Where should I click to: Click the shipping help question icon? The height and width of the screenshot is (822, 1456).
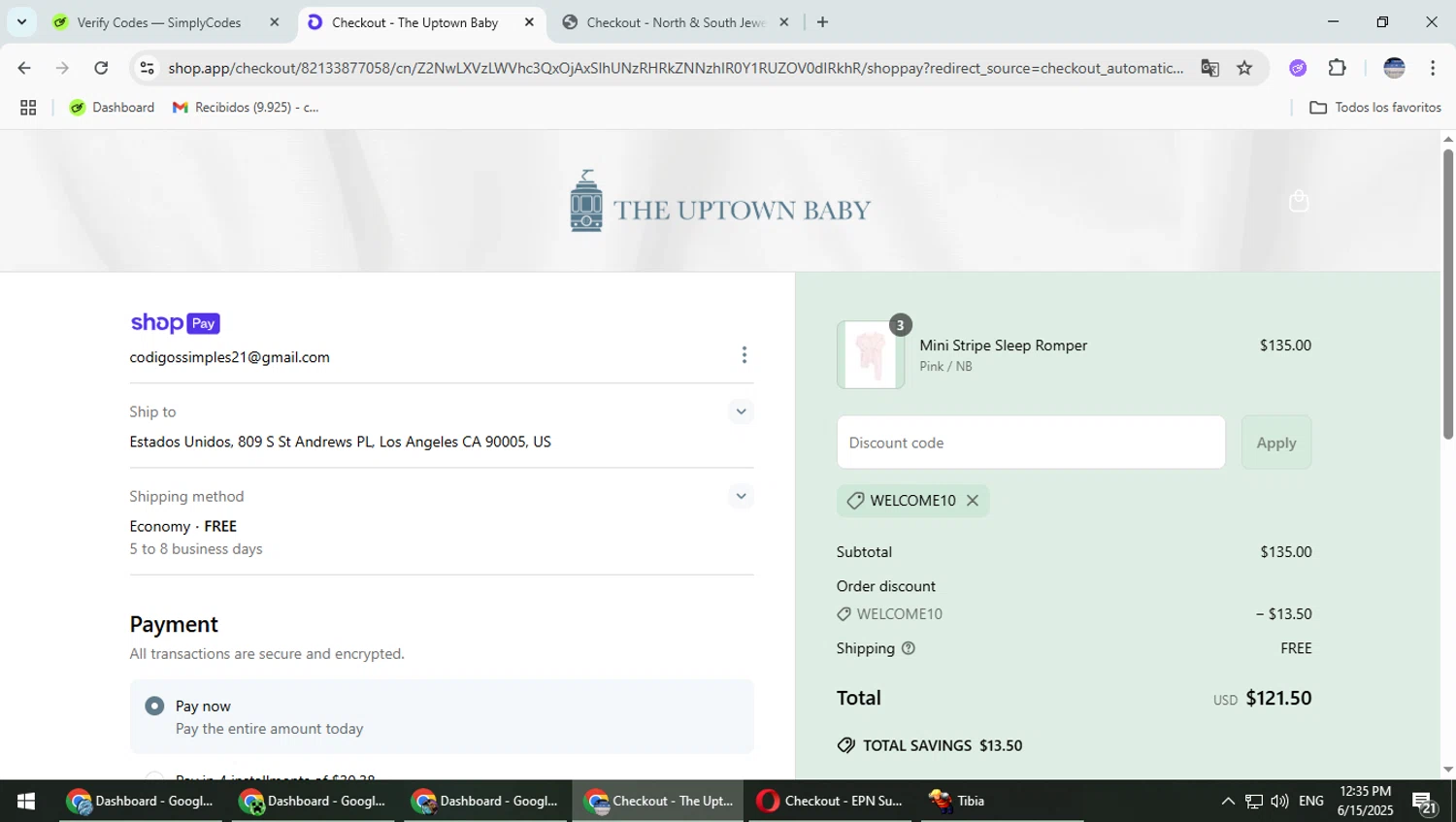click(x=909, y=648)
